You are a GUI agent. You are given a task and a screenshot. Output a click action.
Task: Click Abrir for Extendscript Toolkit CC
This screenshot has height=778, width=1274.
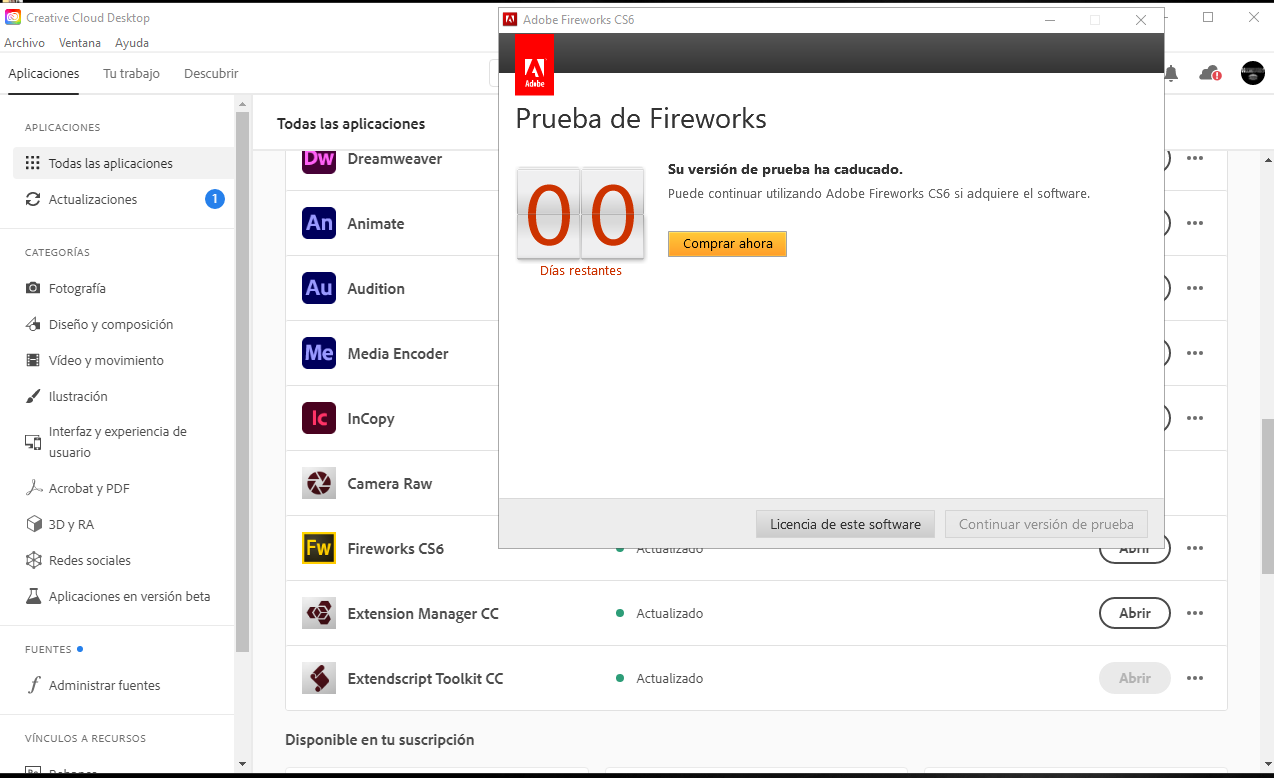(x=1134, y=678)
